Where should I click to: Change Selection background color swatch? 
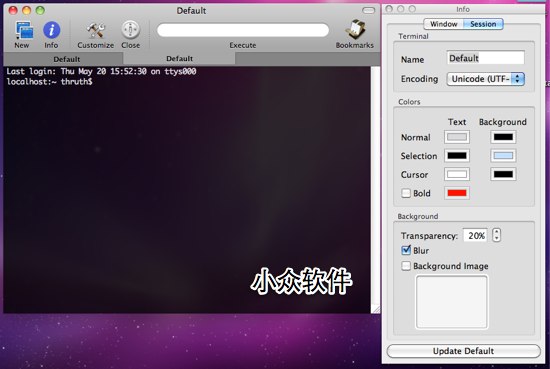pos(503,156)
